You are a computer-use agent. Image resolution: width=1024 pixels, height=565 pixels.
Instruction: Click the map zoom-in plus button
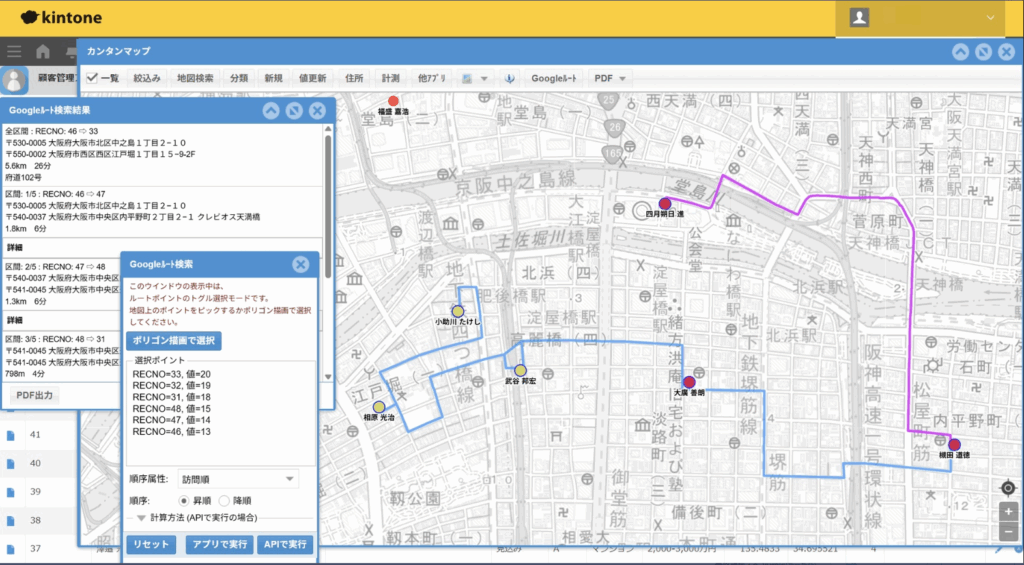pos(1009,511)
